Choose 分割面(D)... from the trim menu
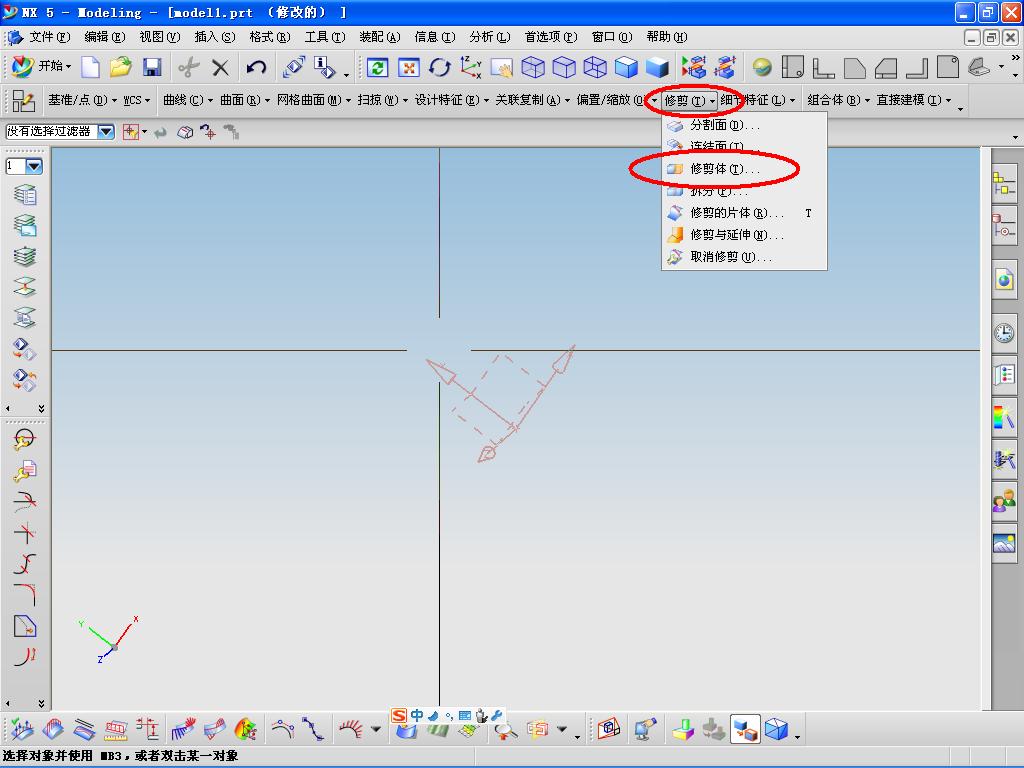 coord(744,125)
